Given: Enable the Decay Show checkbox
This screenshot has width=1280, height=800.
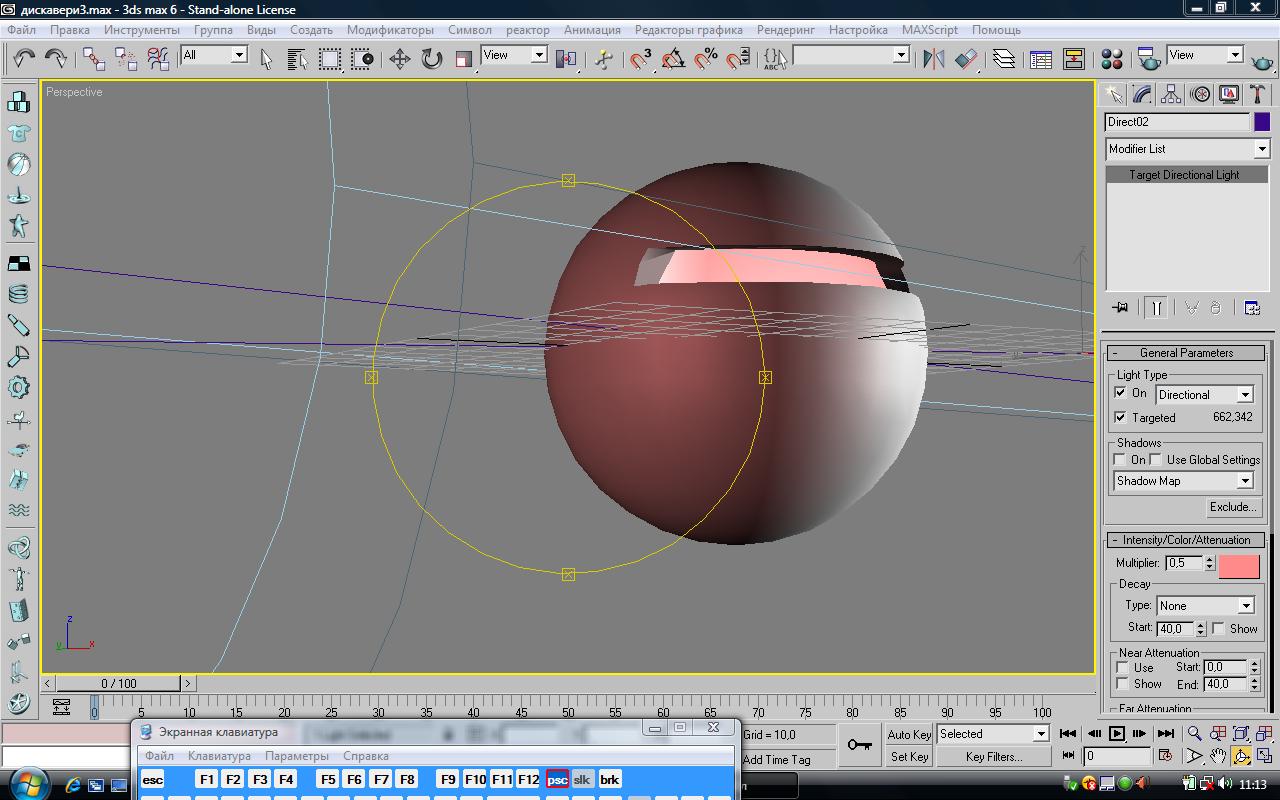Looking at the screenshot, I should (x=1218, y=628).
